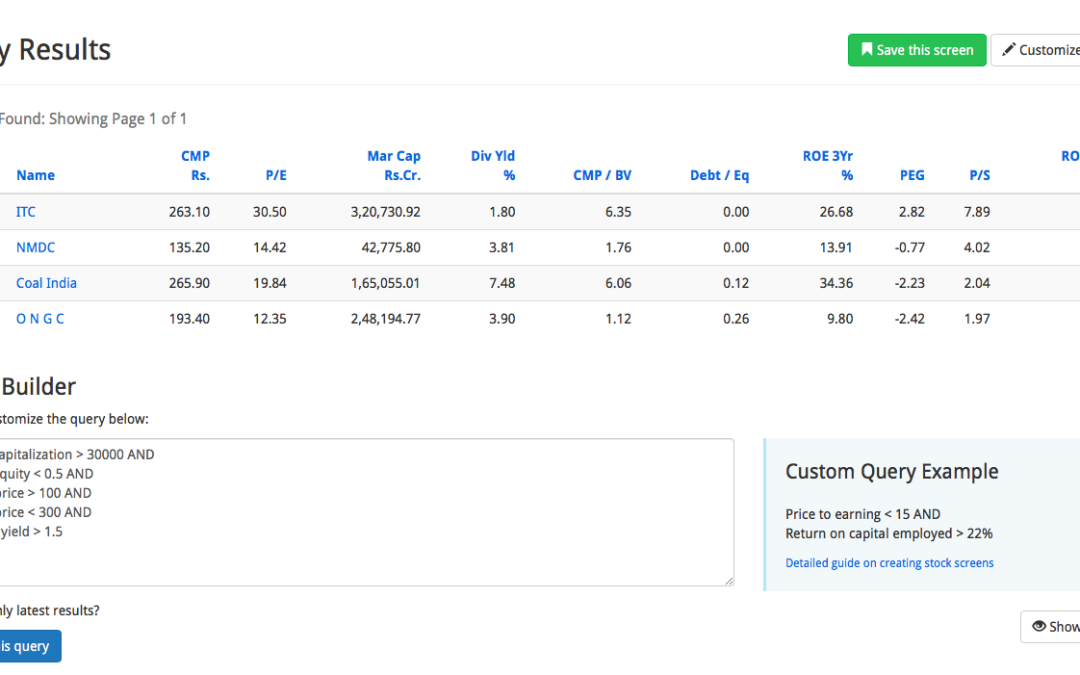
Task: Select Coal India's market cap 1,65,055.01
Action: point(386,283)
